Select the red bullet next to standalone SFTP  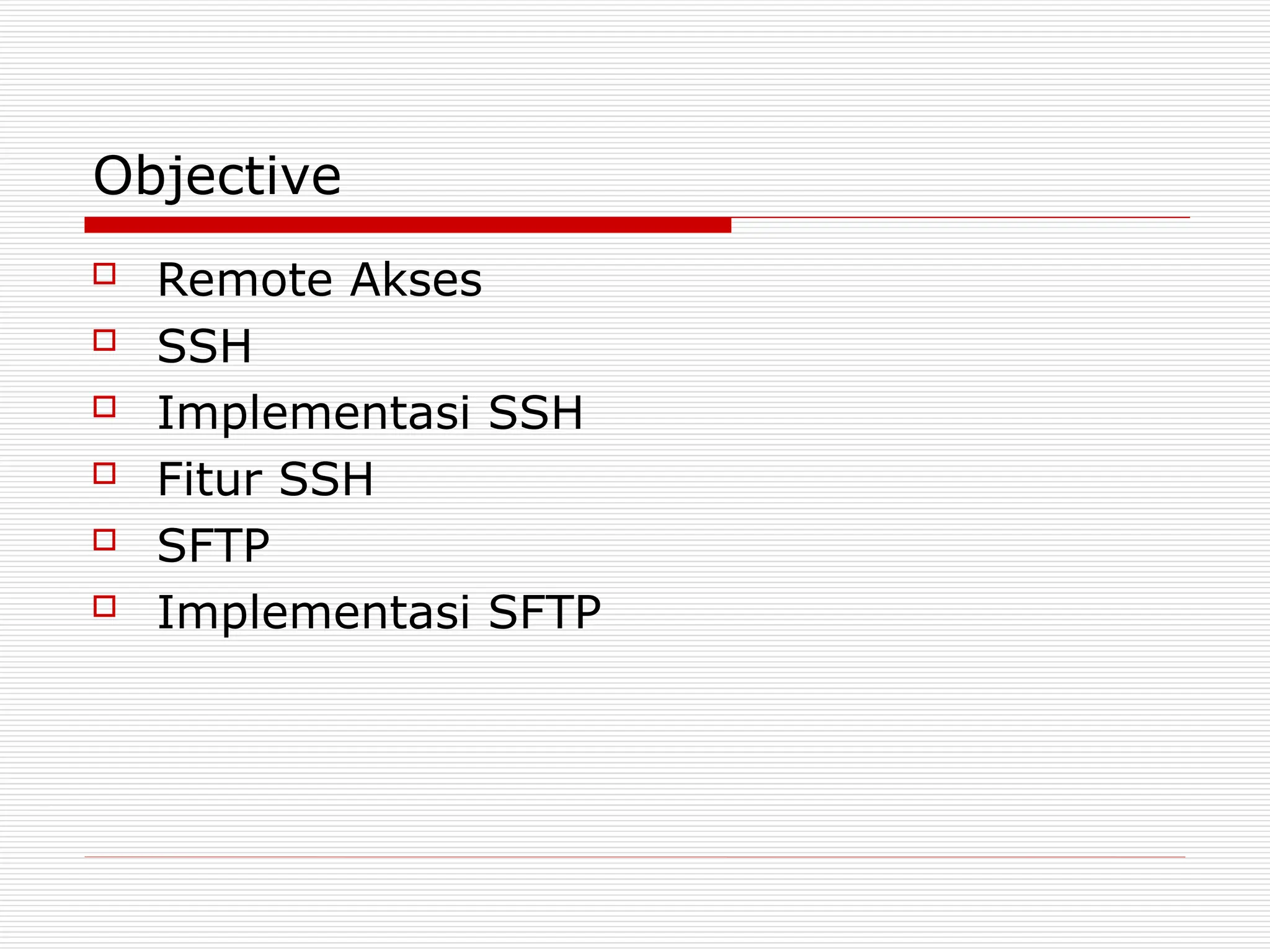104,539
